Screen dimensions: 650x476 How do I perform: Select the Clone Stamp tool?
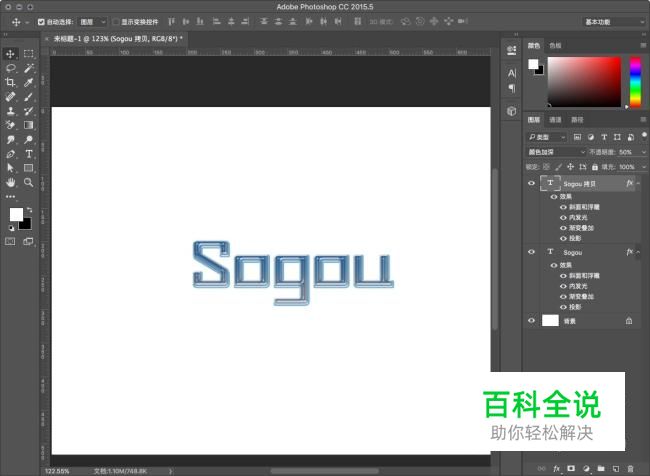click(10, 111)
